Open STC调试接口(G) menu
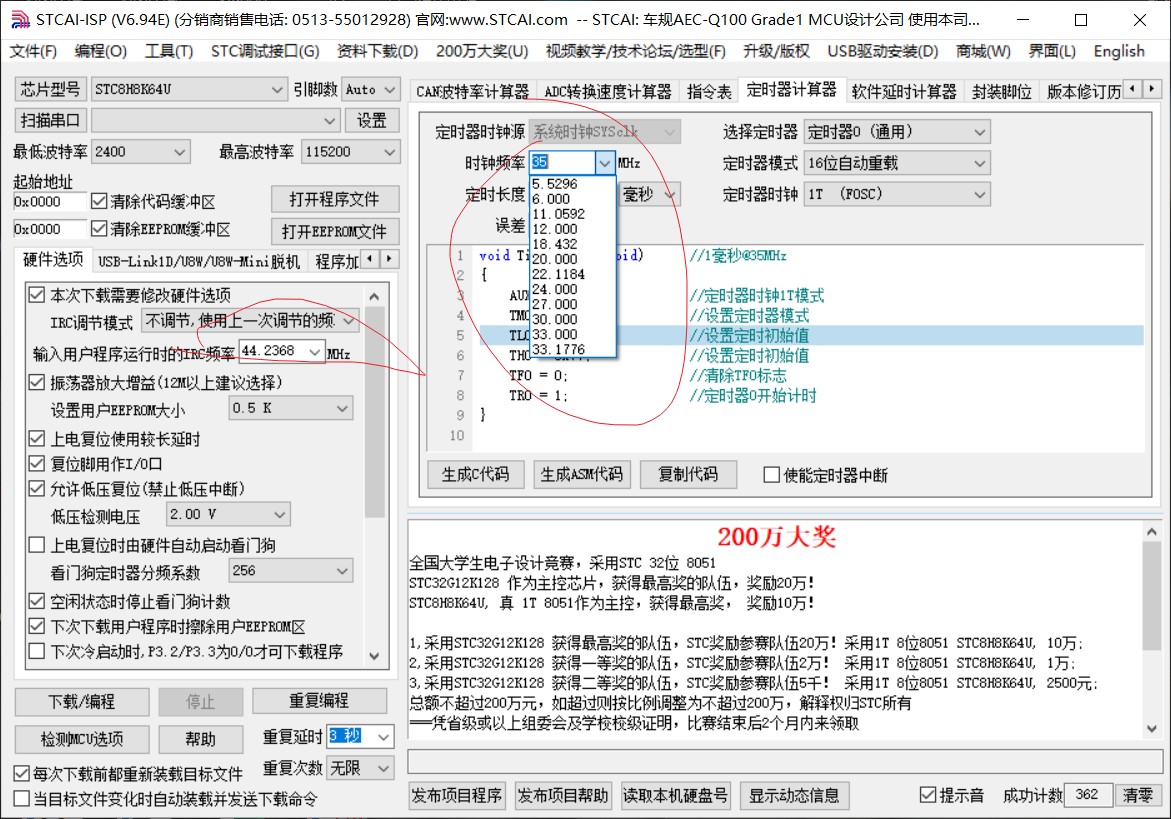 click(265, 51)
